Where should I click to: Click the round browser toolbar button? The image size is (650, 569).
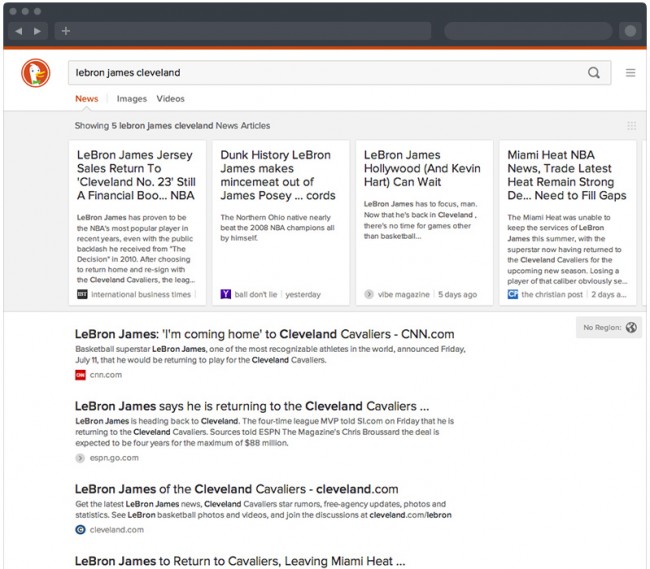click(x=630, y=31)
